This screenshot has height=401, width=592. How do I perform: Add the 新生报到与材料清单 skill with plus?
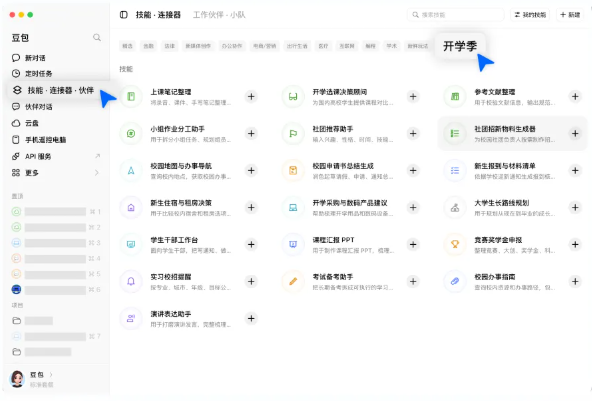[575, 171]
